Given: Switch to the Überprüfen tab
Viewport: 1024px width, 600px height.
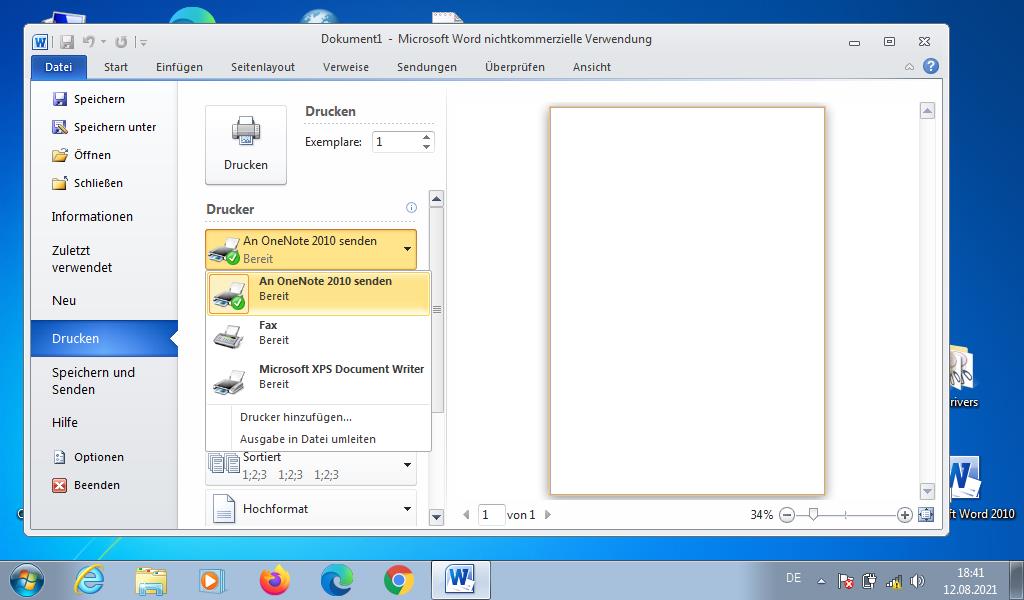Looking at the screenshot, I should [515, 67].
